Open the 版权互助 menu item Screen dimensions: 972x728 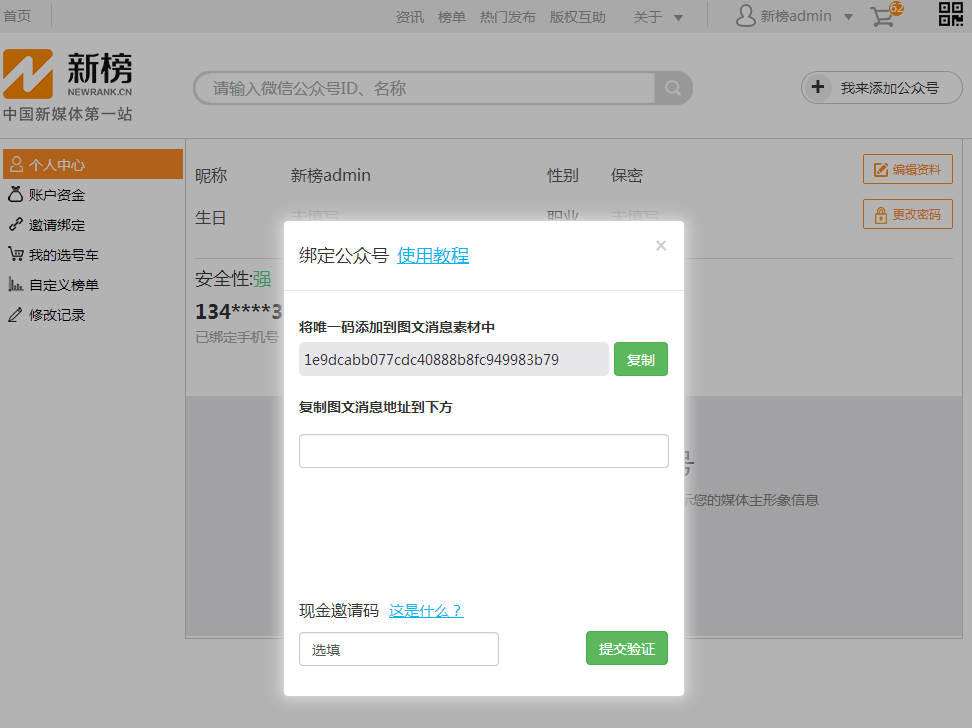pos(577,17)
